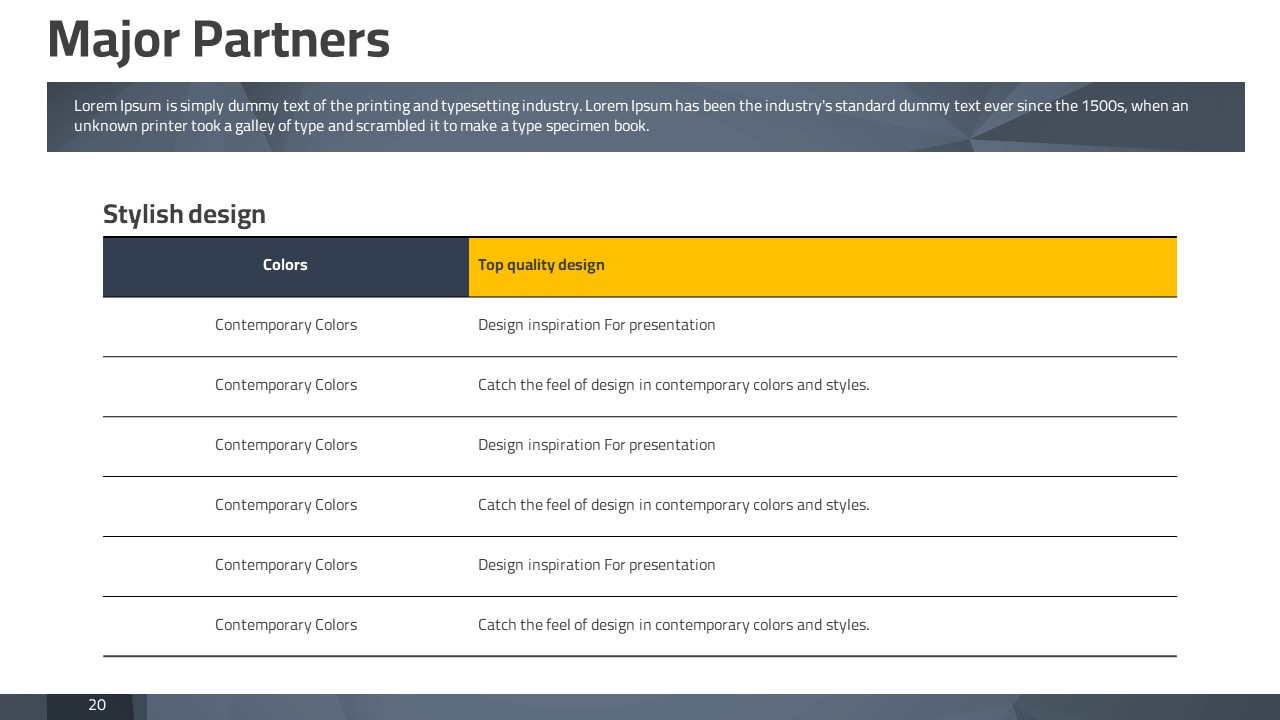Click second Design inspiration For presentation cell
The width and height of the screenshot is (1280, 720).
[x=823, y=447]
